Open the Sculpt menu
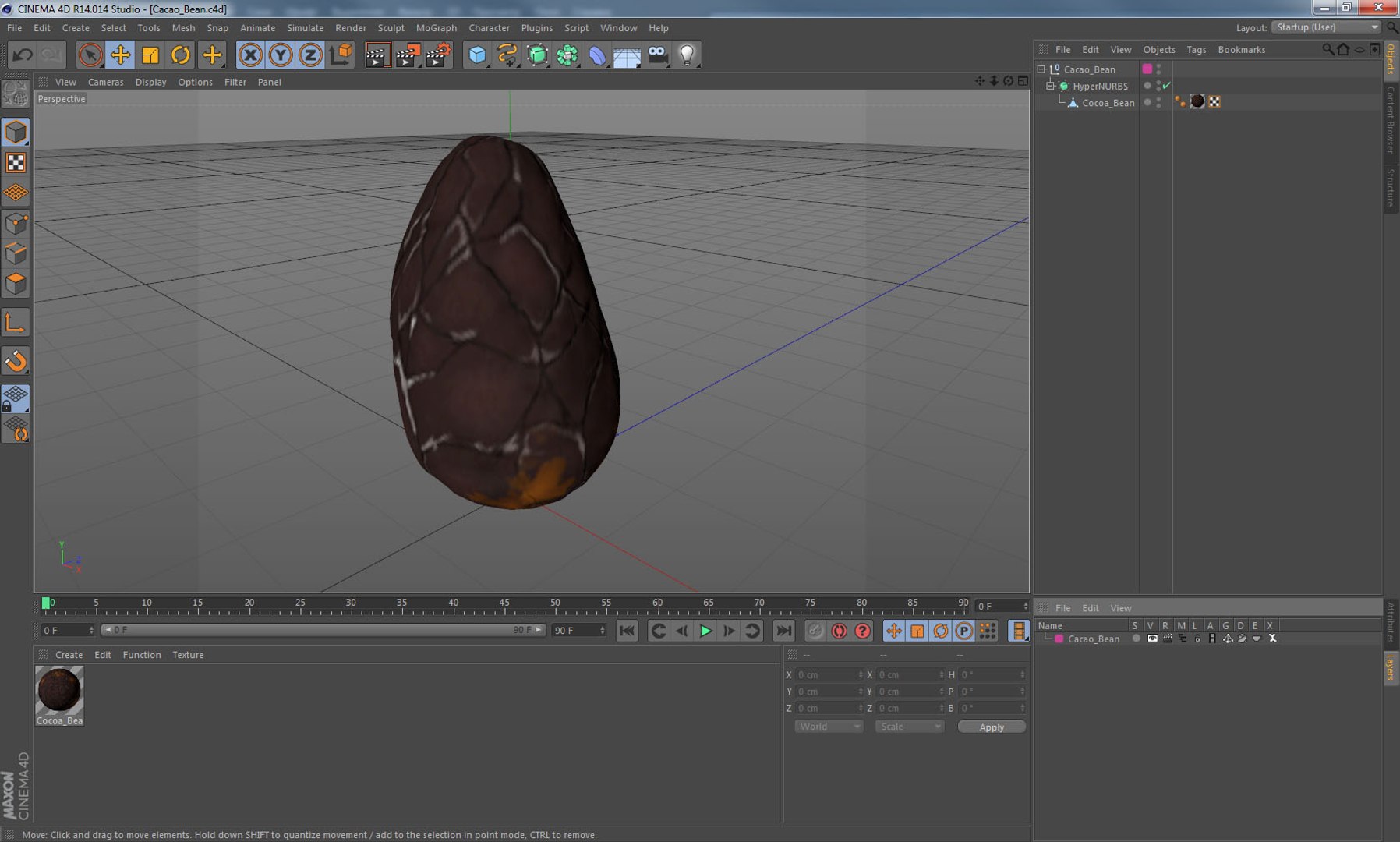The width and height of the screenshot is (1400, 842). coord(391,27)
